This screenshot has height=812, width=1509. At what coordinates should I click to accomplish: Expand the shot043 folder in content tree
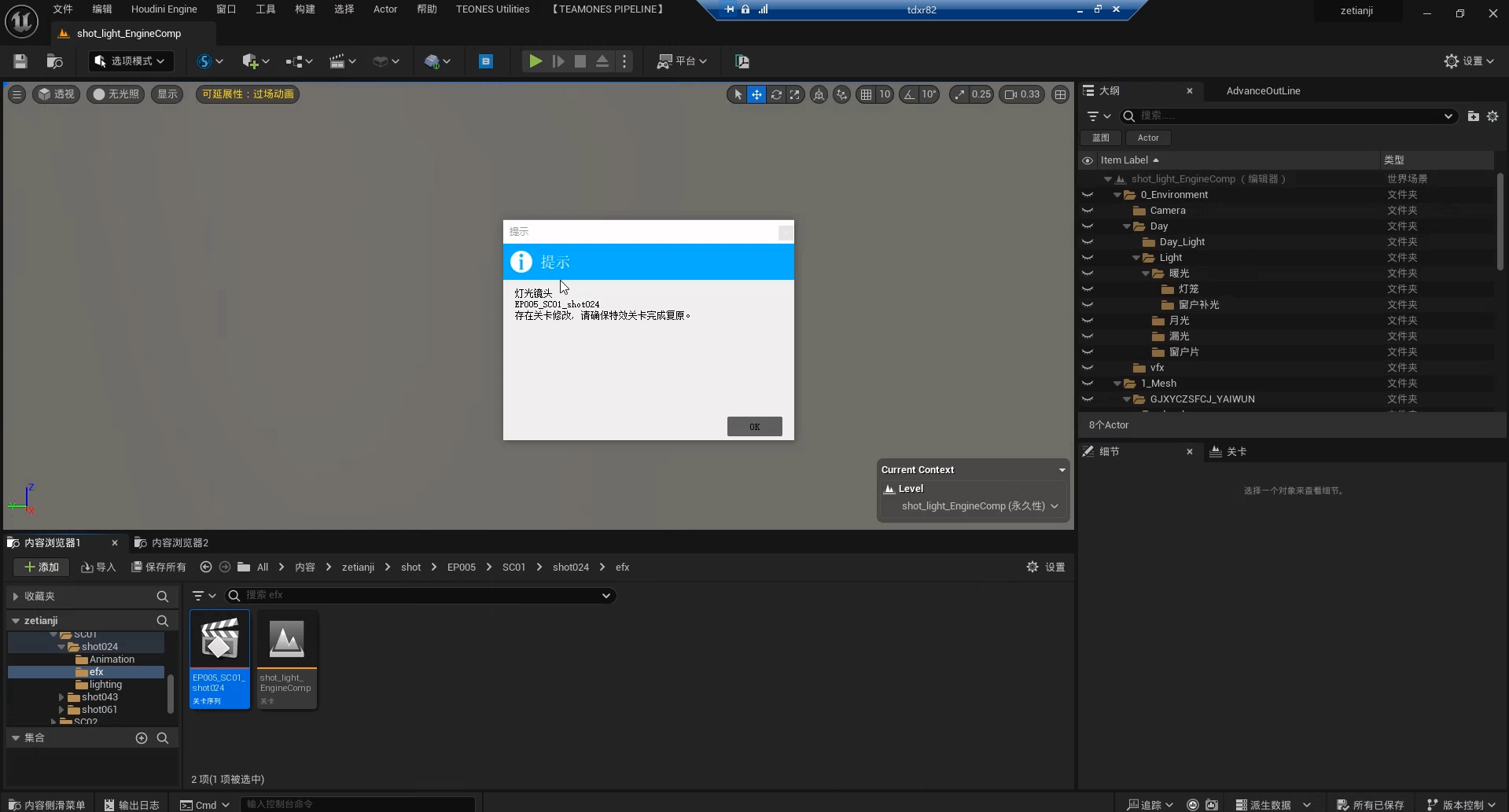tap(61, 697)
